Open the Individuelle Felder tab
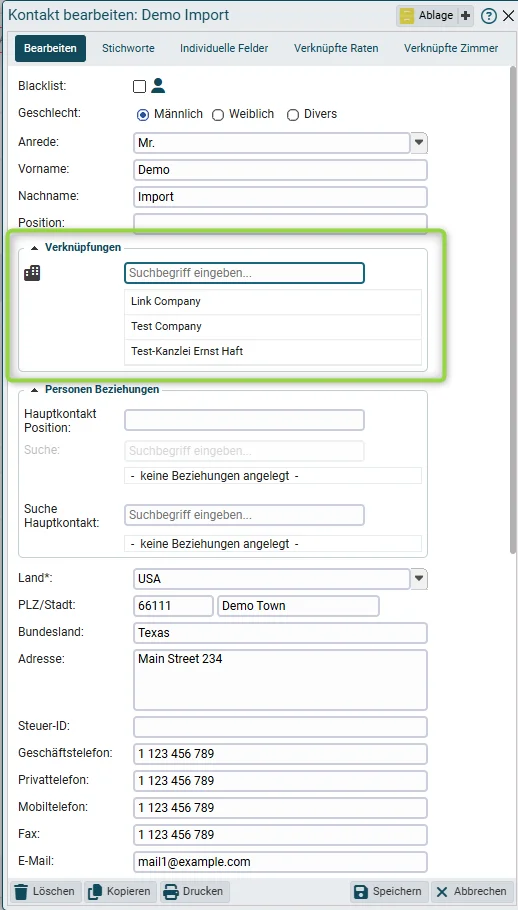Screen dimensions: 518x910 [x=224, y=48]
